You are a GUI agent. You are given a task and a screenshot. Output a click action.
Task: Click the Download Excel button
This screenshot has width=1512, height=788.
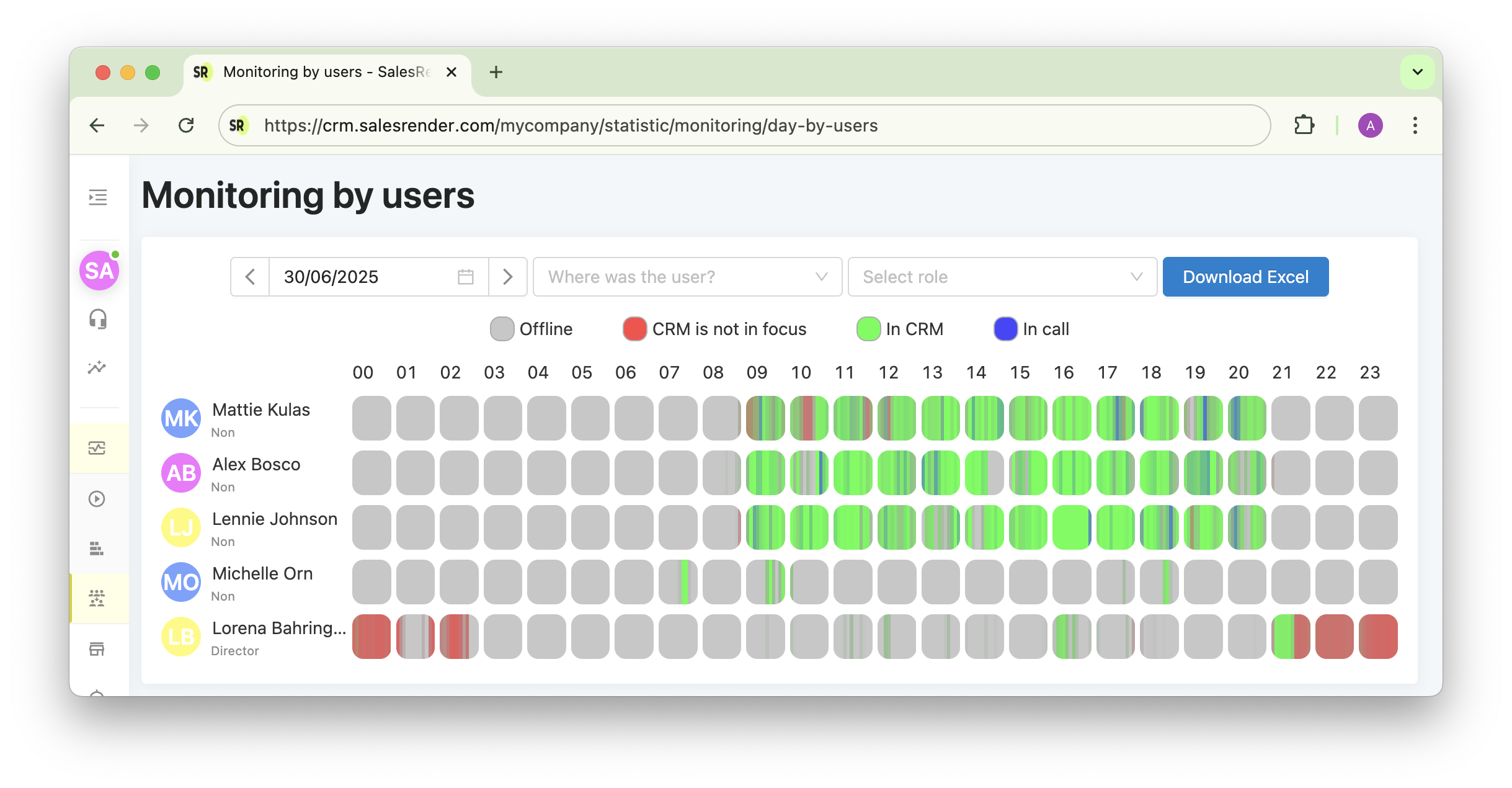pyautogui.click(x=1245, y=277)
